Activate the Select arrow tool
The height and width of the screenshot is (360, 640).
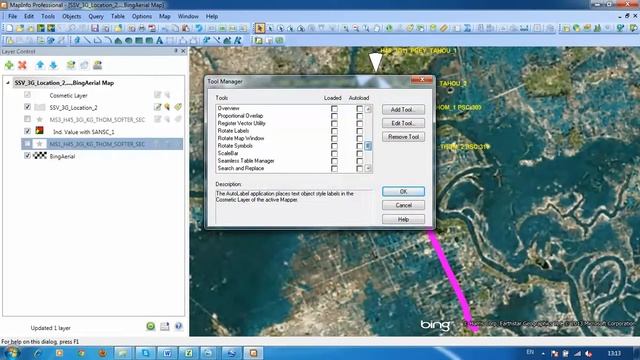[260, 28]
